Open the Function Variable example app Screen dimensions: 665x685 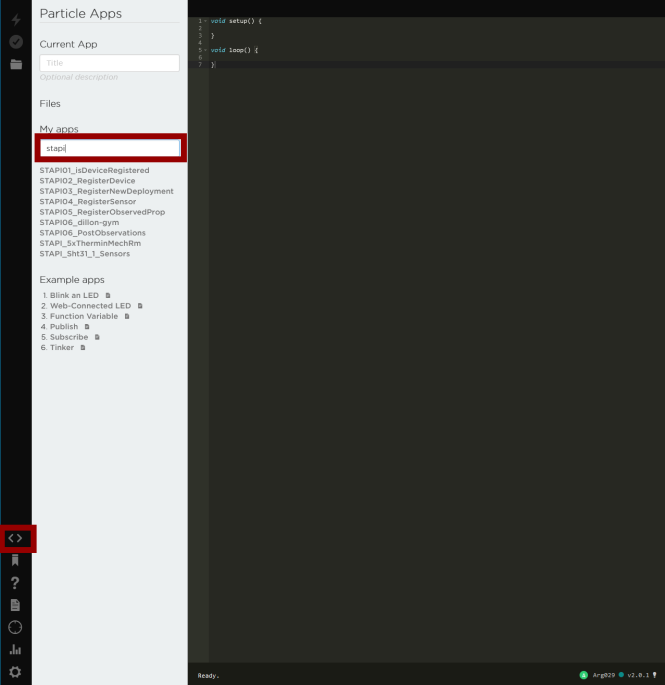[84, 316]
